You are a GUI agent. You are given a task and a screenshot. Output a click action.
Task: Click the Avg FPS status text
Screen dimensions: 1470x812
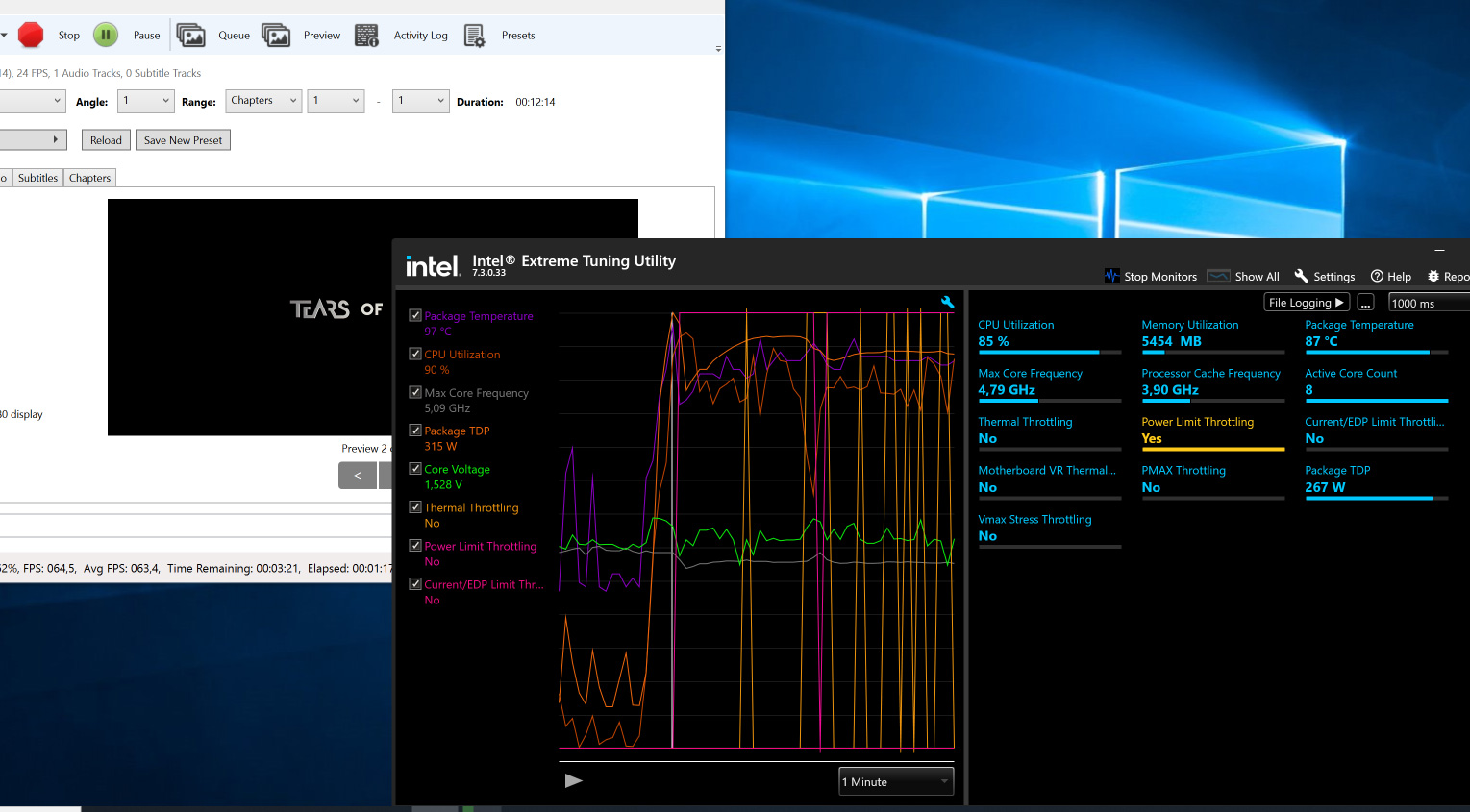121,568
